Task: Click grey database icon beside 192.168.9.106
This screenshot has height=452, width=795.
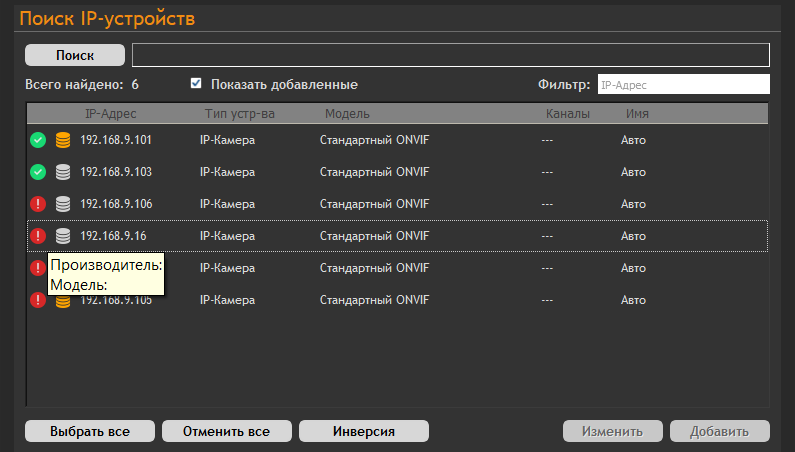Action: (63, 204)
